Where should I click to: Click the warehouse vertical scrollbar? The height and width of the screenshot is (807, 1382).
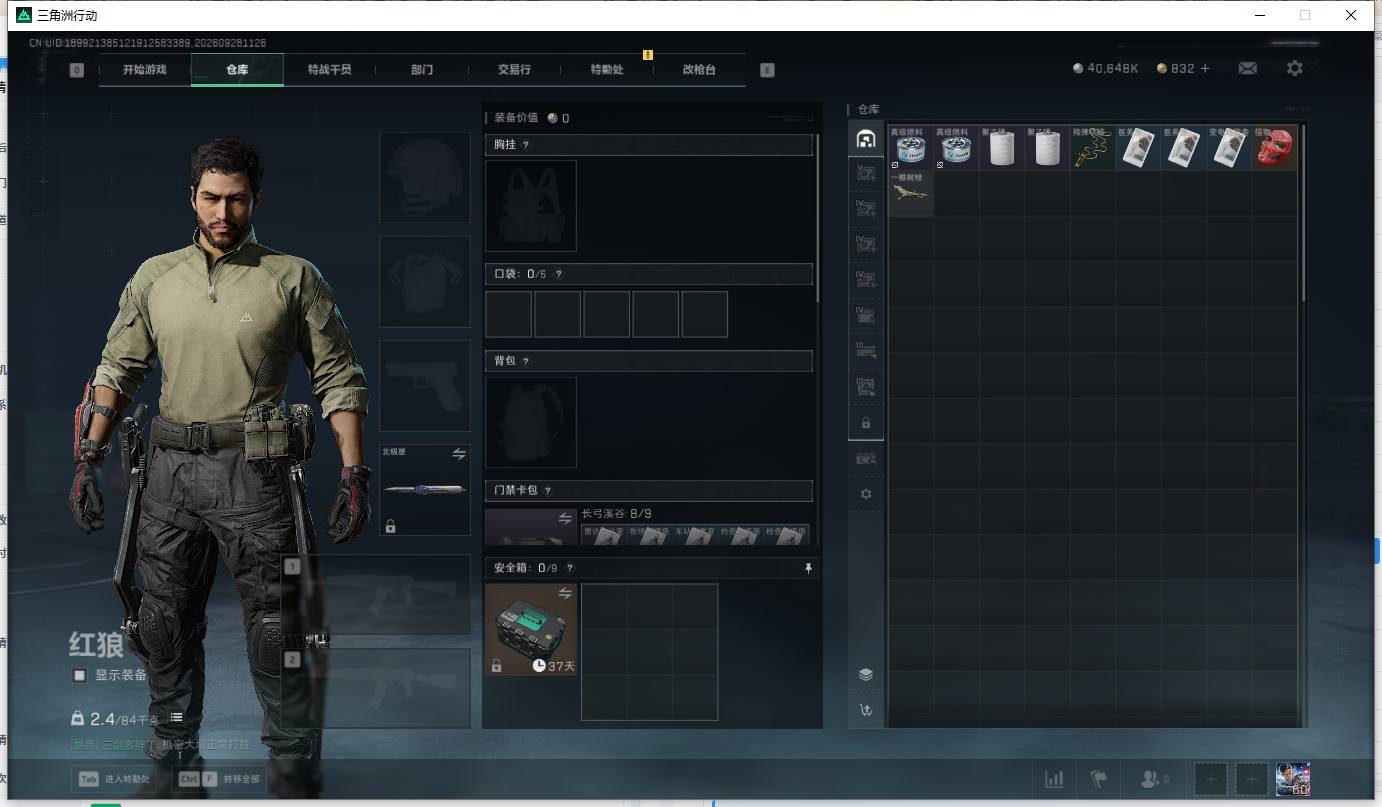pyautogui.click(x=1303, y=212)
